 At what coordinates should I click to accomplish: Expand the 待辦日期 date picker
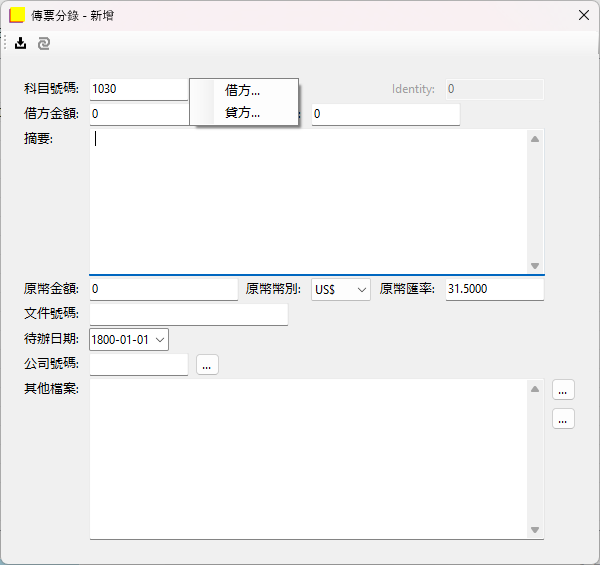pyautogui.click(x=160, y=340)
